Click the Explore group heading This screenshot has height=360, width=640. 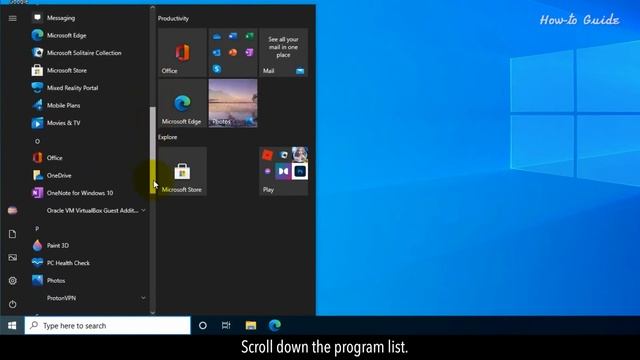coord(167,137)
